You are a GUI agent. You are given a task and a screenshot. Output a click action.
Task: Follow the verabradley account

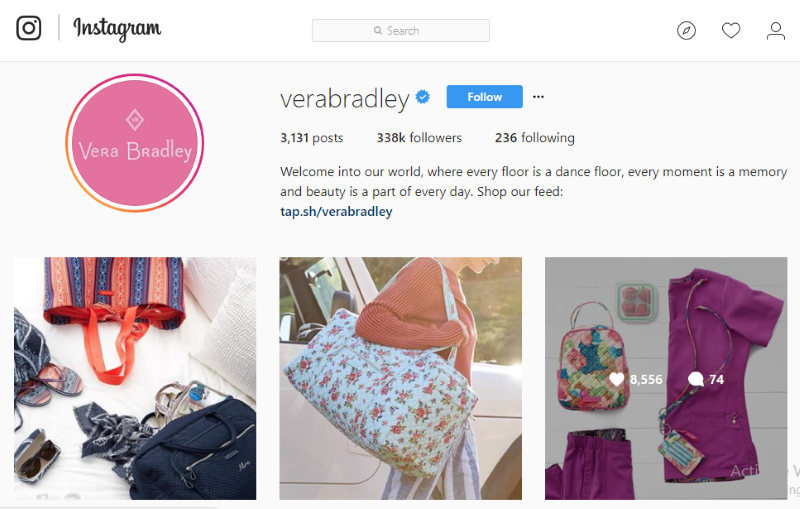coord(484,96)
